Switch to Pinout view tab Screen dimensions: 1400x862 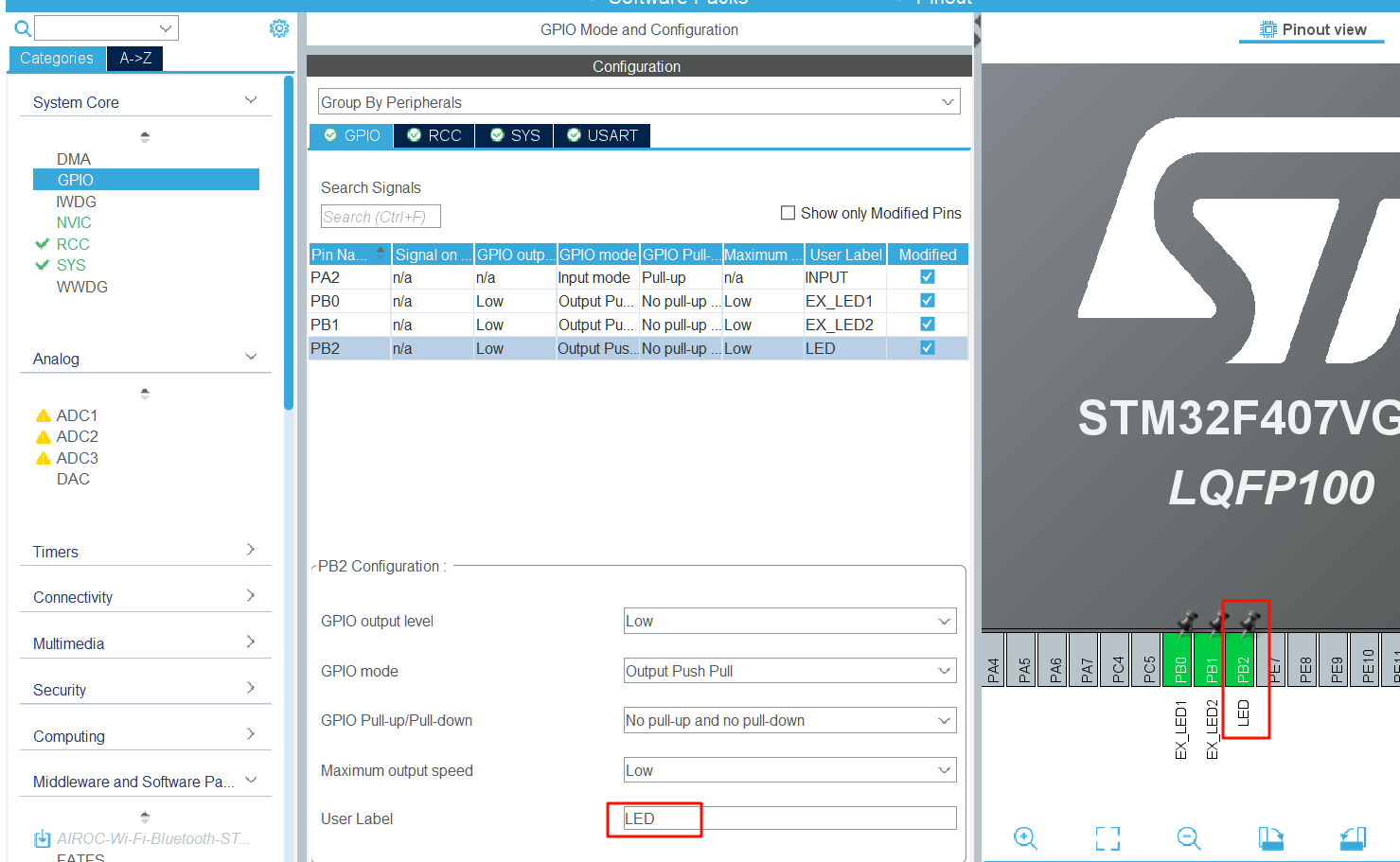click(x=1312, y=30)
